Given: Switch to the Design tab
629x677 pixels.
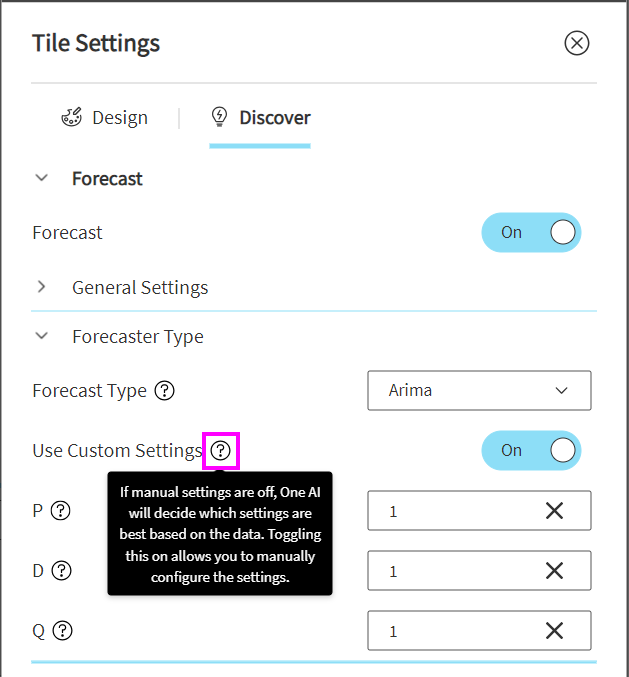Looking at the screenshot, I should (105, 118).
